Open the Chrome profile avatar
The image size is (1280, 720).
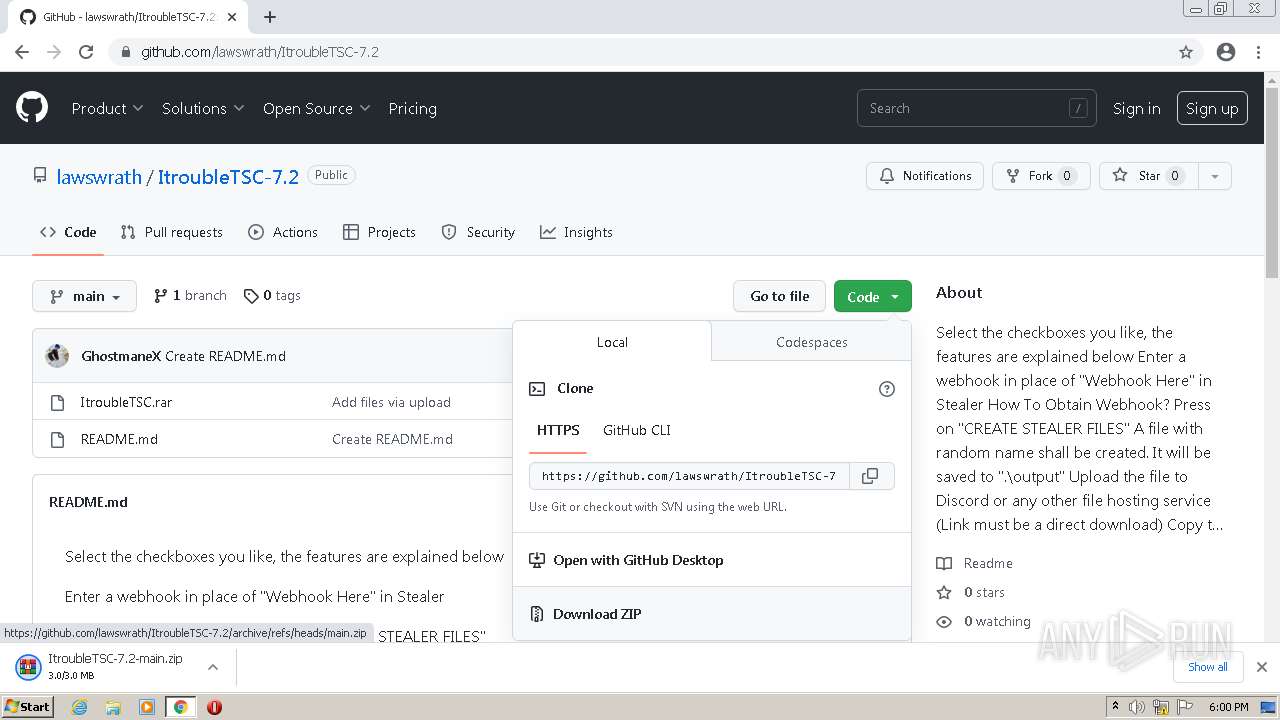pyautogui.click(x=1226, y=52)
